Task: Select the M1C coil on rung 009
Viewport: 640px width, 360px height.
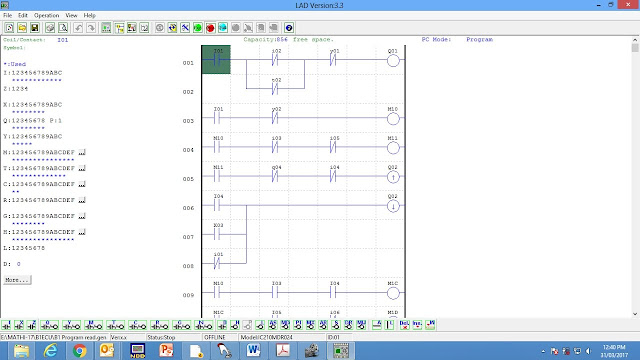Action: click(393, 293)
